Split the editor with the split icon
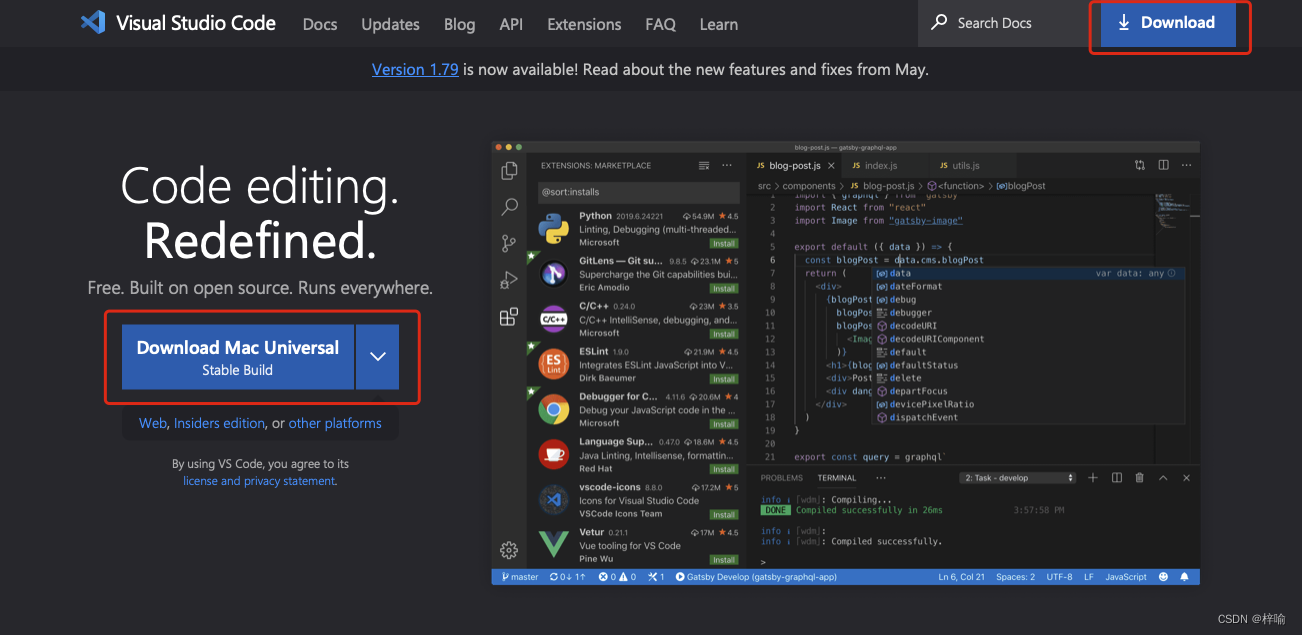The height and width of the screenshot is (635, 1302). coord(1163,165)
